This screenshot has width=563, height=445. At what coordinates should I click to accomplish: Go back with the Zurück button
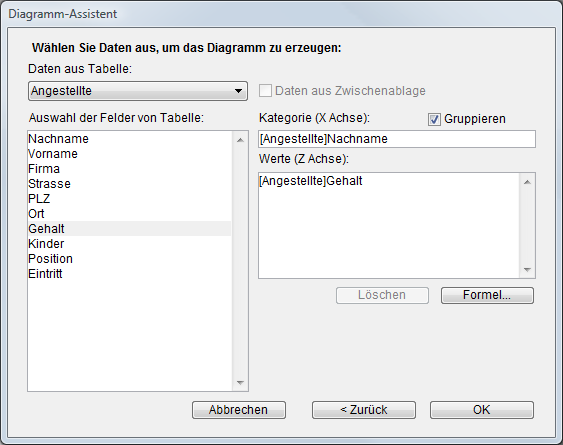click(x=364, y=410)
